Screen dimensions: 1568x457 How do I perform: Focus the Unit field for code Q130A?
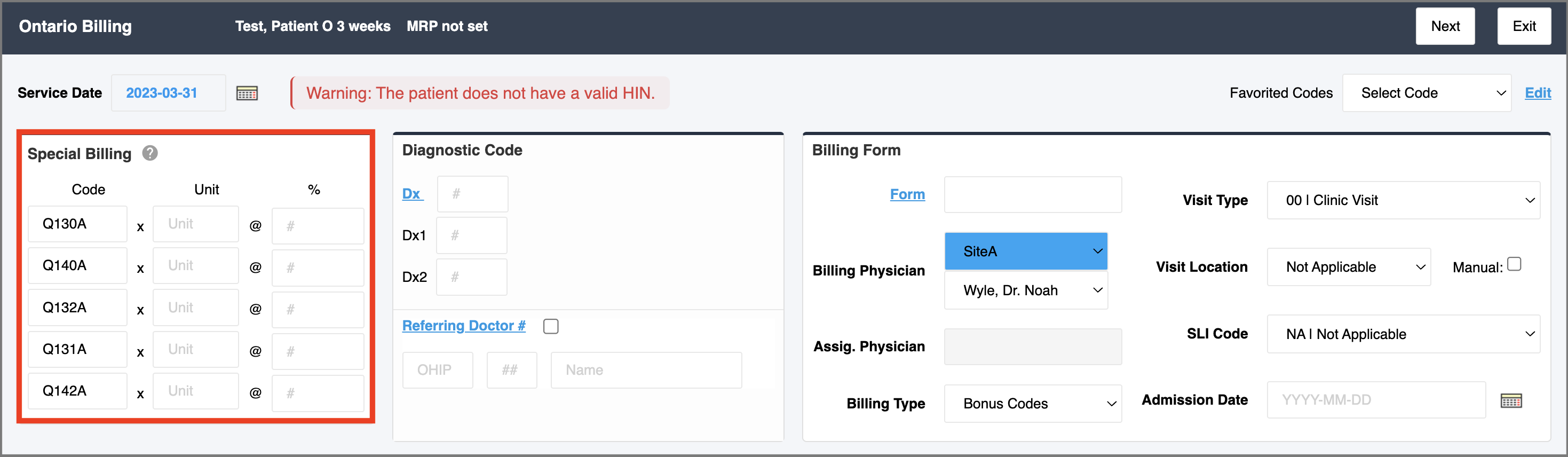pos(195,224)
